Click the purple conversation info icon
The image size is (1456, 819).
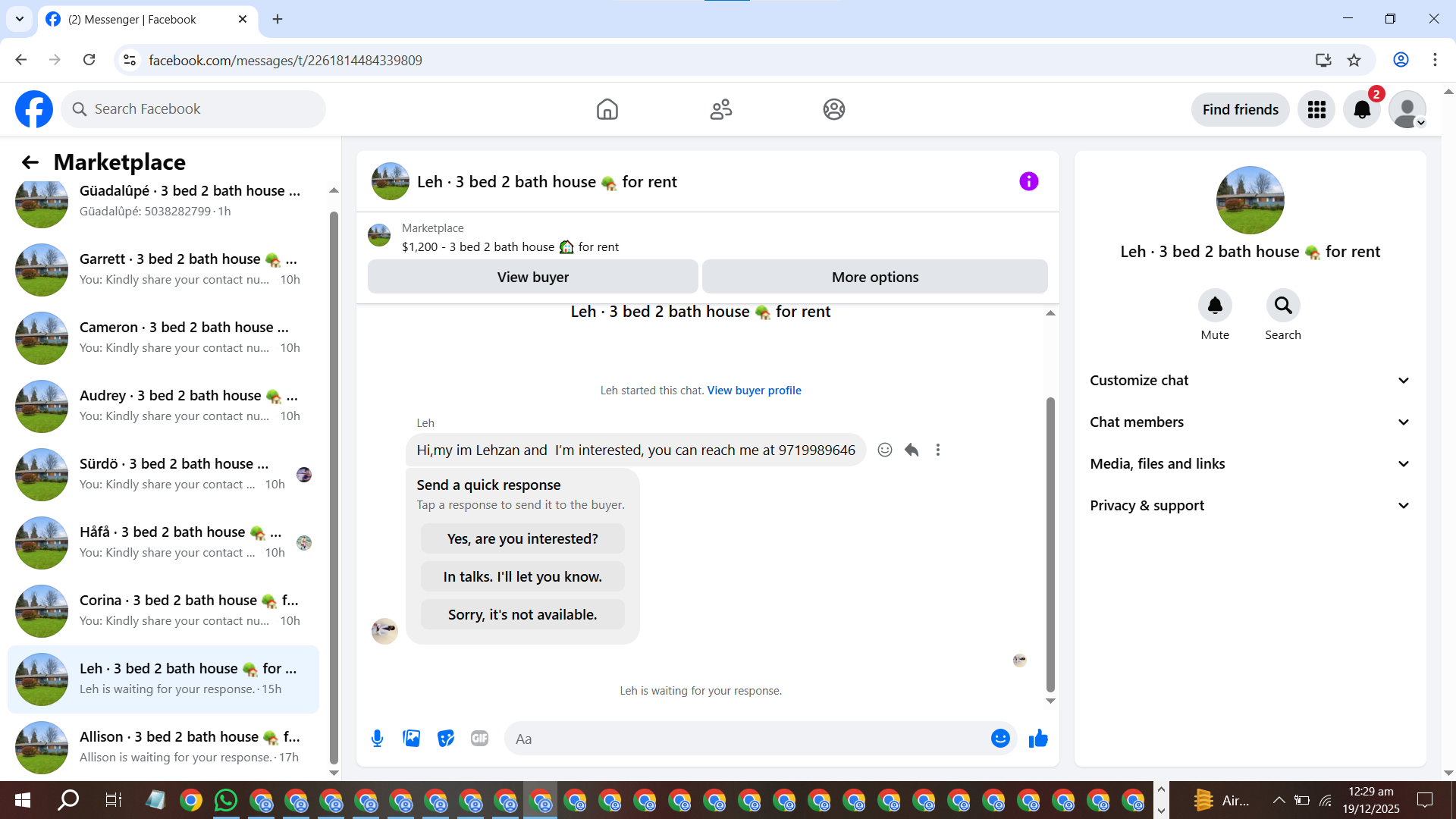click(x=1028, y=181)
